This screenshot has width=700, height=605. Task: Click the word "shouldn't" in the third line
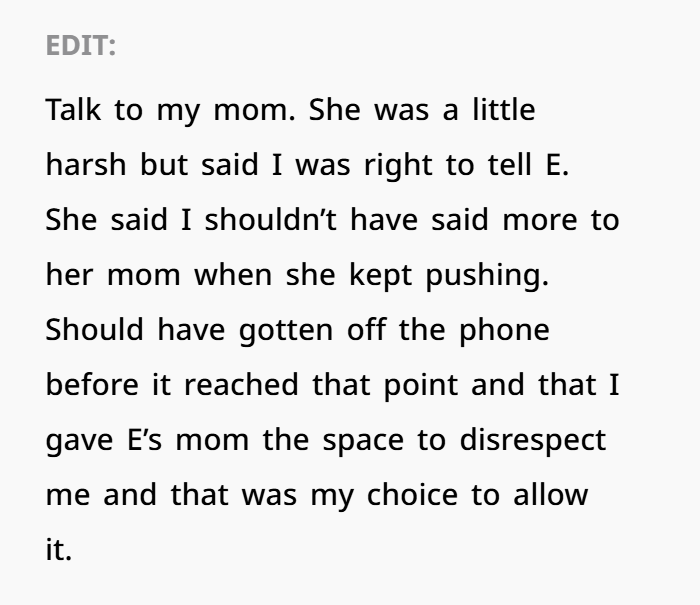click(x=271, y=220)
